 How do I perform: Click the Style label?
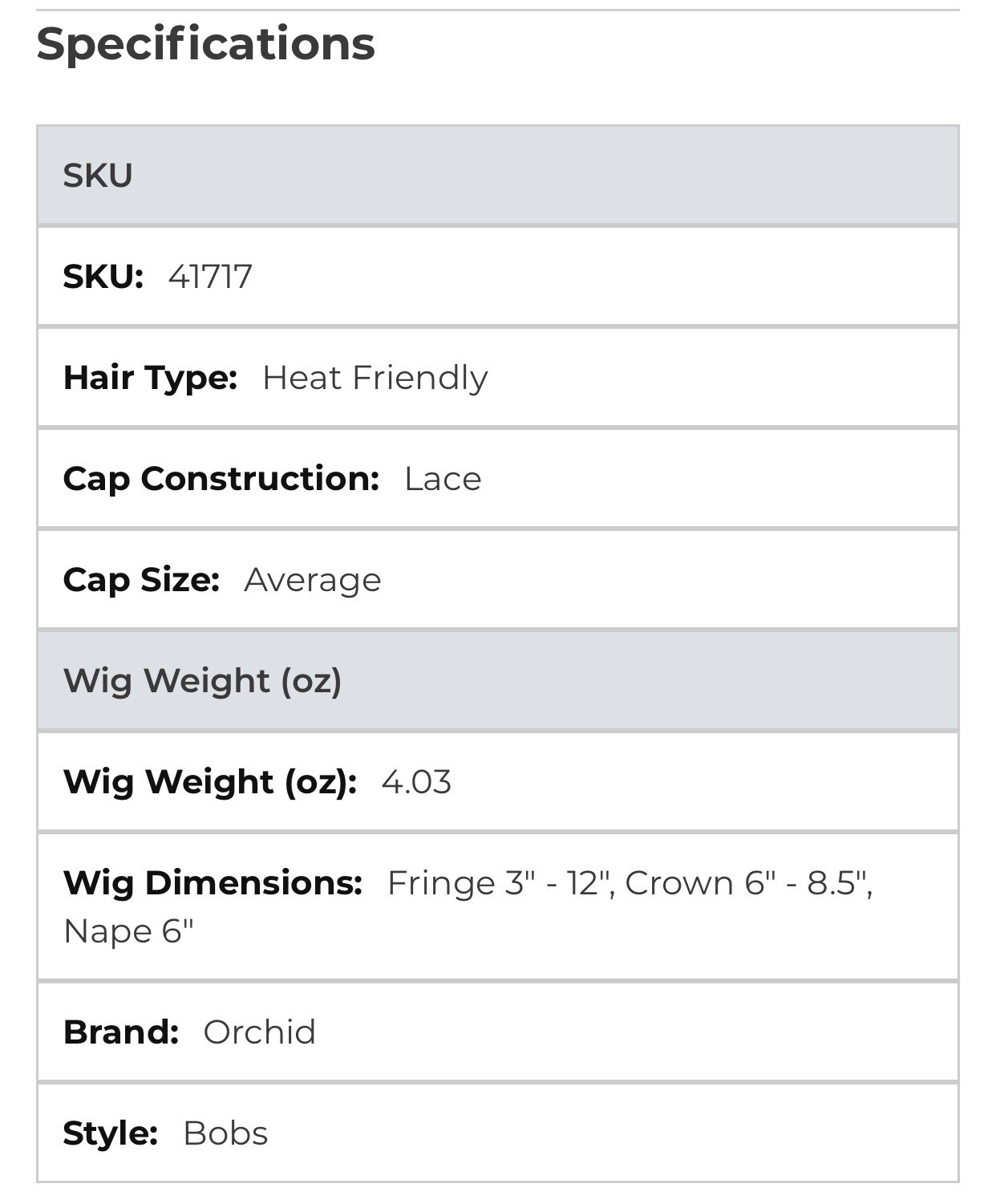click(x=111, y=1133)
